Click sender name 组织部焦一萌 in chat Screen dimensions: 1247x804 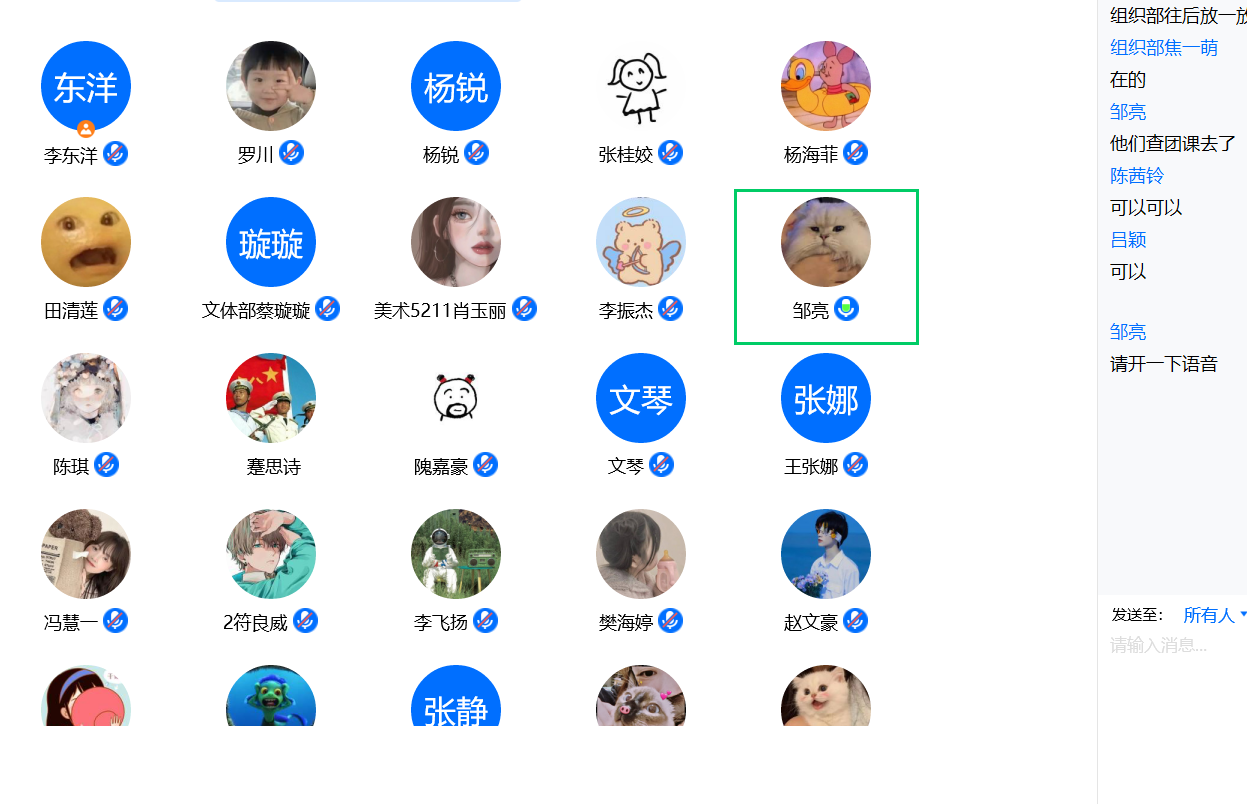[1164, 48]
